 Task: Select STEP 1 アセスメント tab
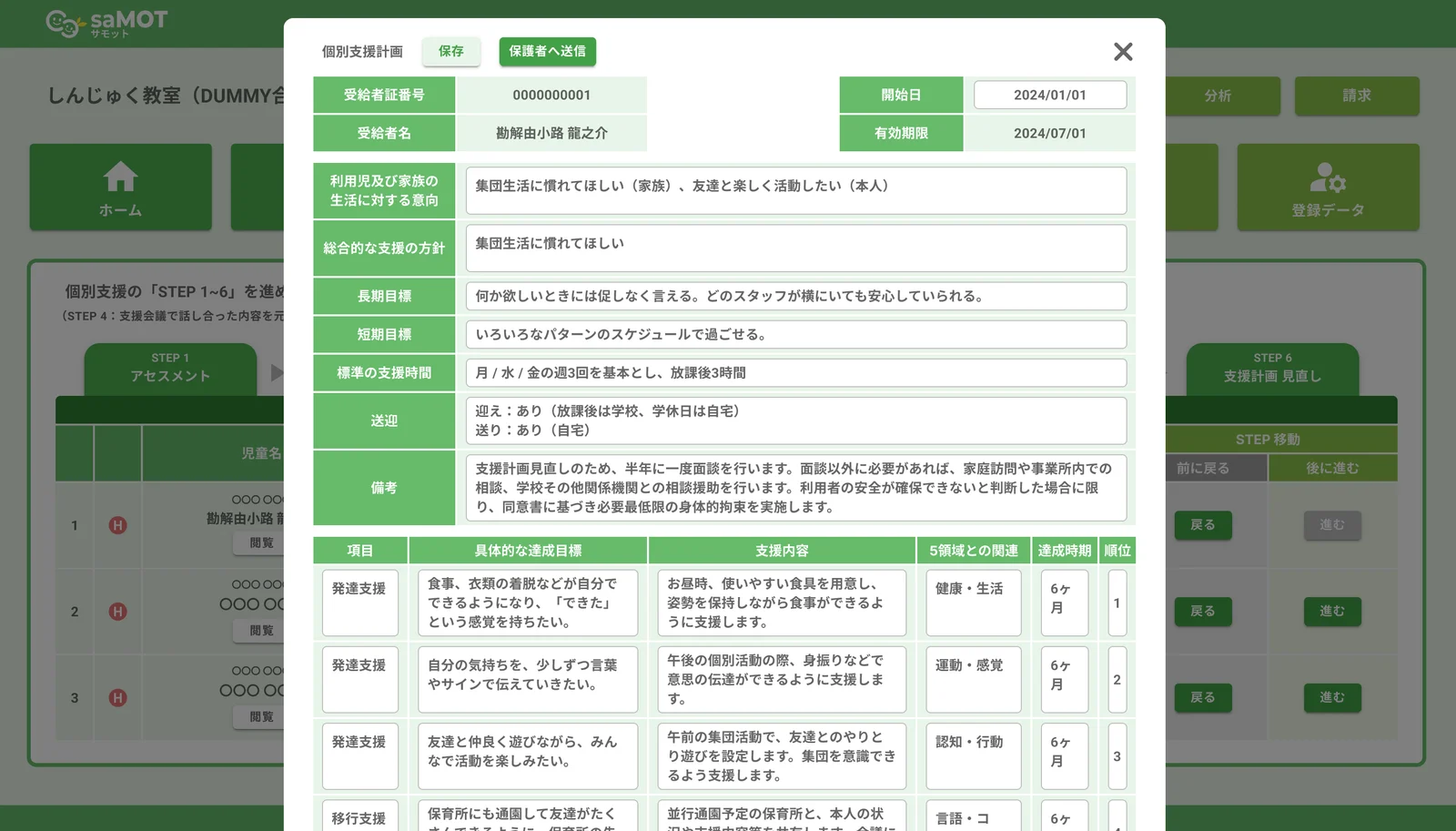tap(170, 368)
